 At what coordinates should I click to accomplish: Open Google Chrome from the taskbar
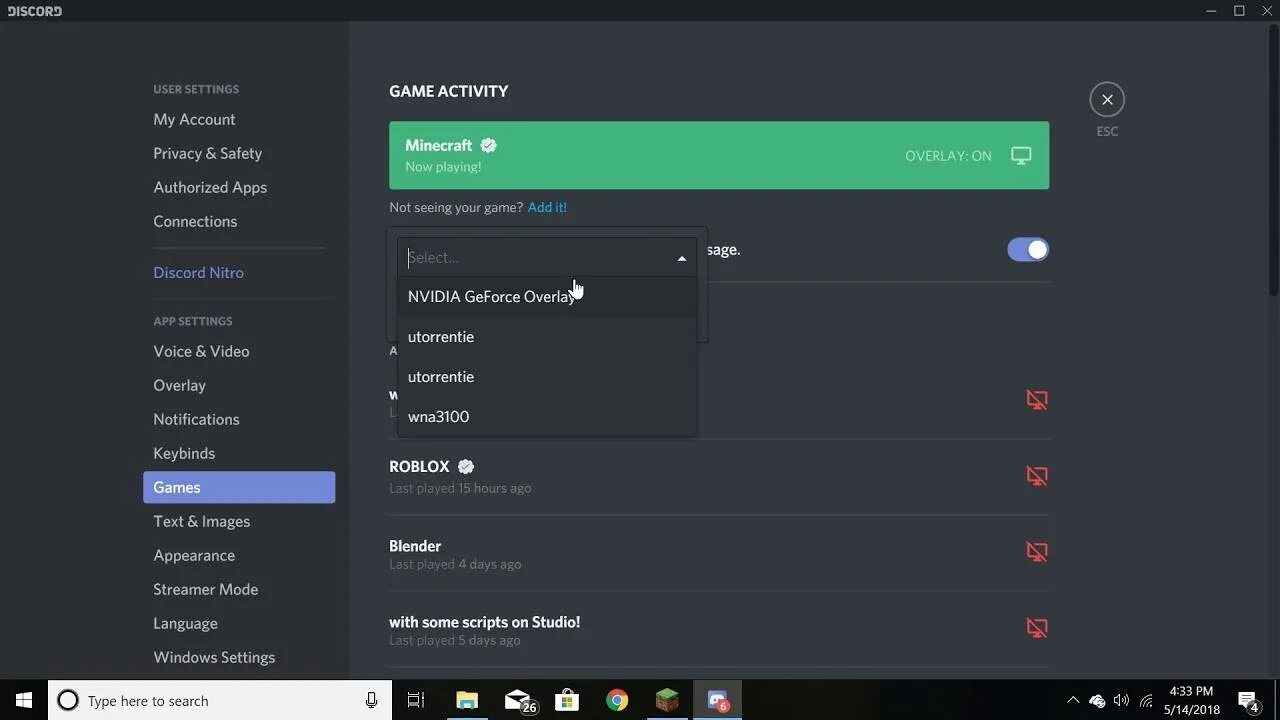(617, 700)
